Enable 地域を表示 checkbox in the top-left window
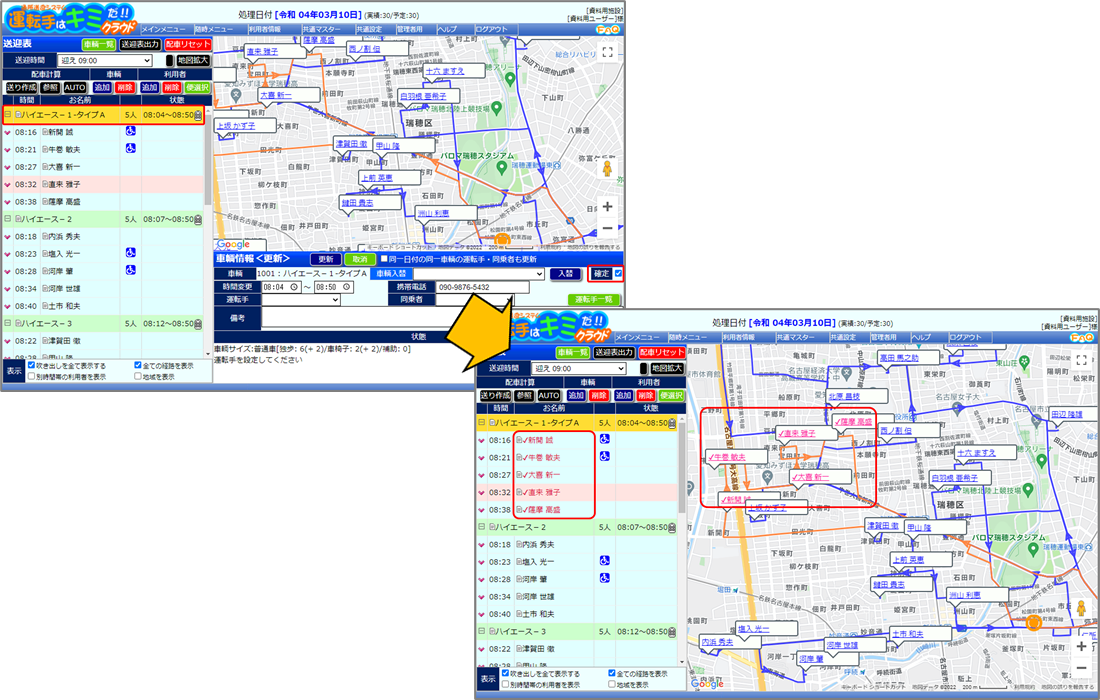This screenshot has width=1100, height=700. click(138, 377)
